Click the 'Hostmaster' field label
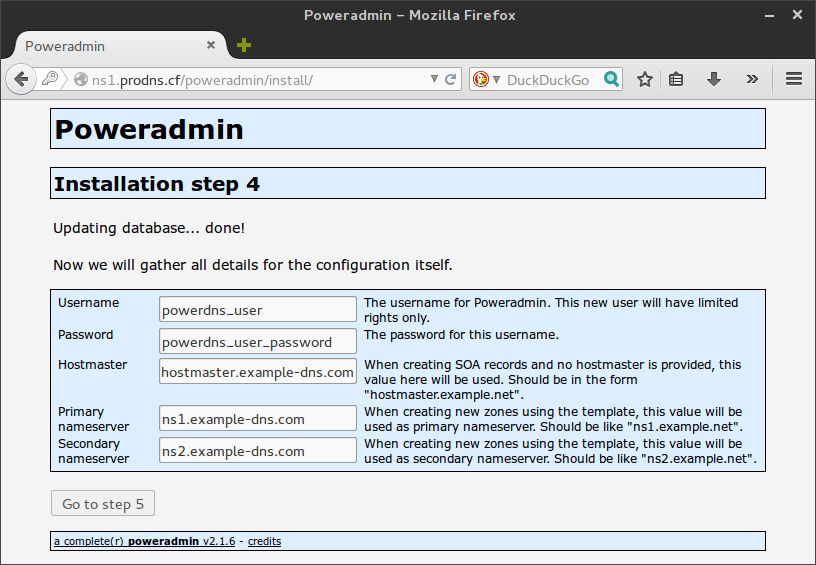 pos(93,365)
